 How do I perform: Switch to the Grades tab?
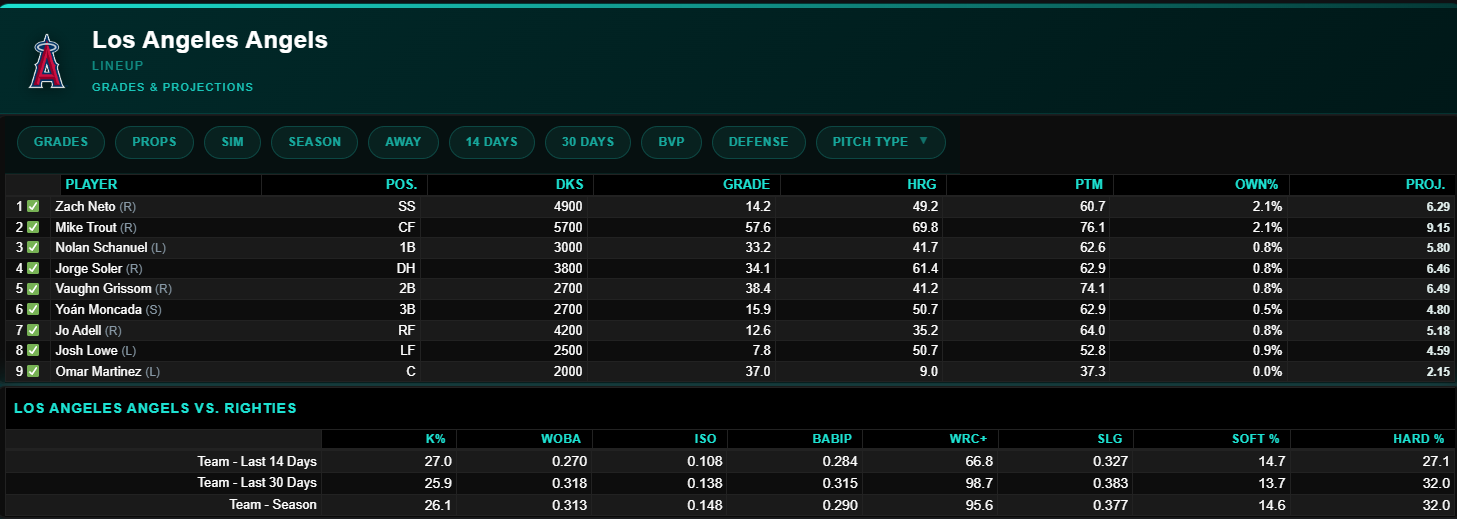(61, 142)
